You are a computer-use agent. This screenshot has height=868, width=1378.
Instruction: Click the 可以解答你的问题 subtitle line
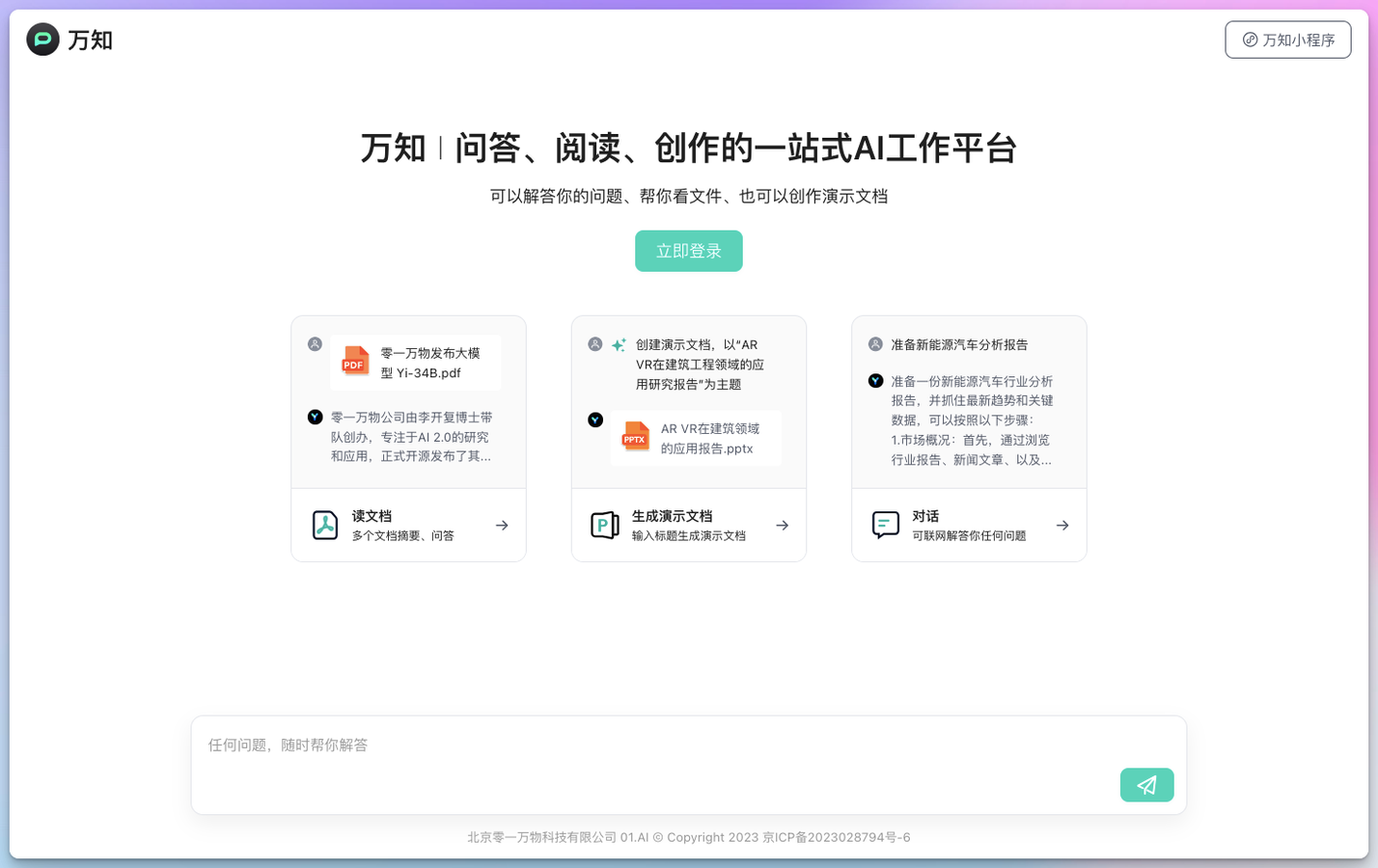coord(689,196)
